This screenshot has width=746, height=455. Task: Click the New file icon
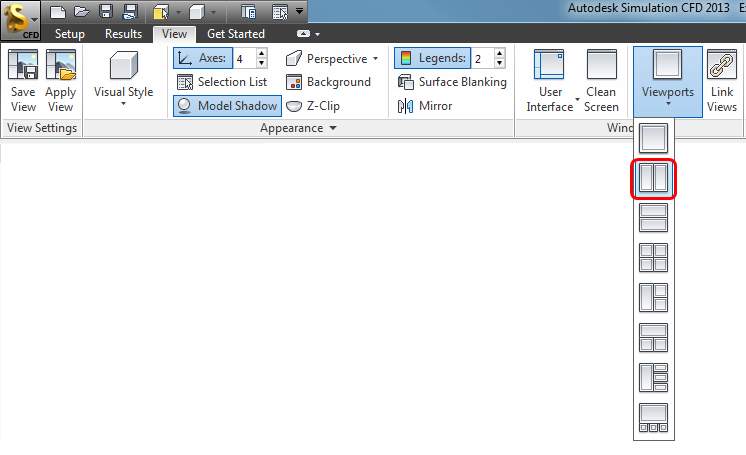click(x=57, y=11)
